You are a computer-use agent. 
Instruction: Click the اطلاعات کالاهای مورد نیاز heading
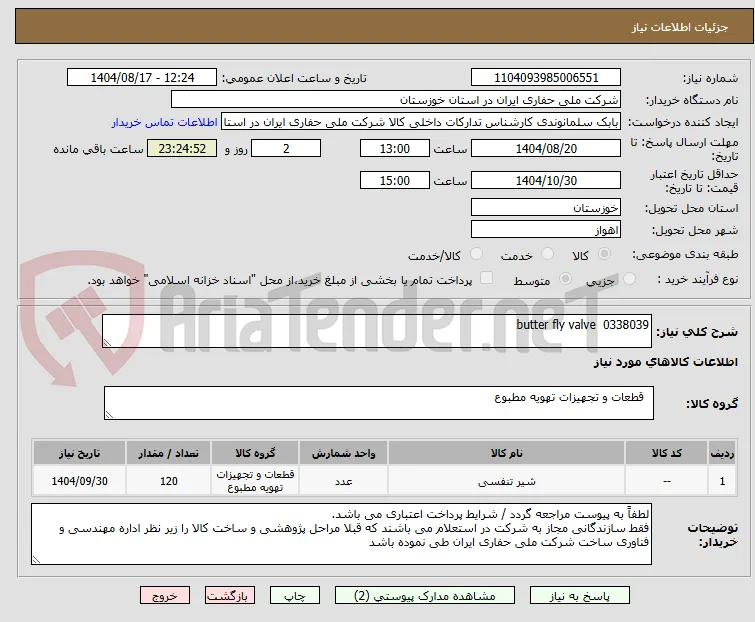pos(665,362)
